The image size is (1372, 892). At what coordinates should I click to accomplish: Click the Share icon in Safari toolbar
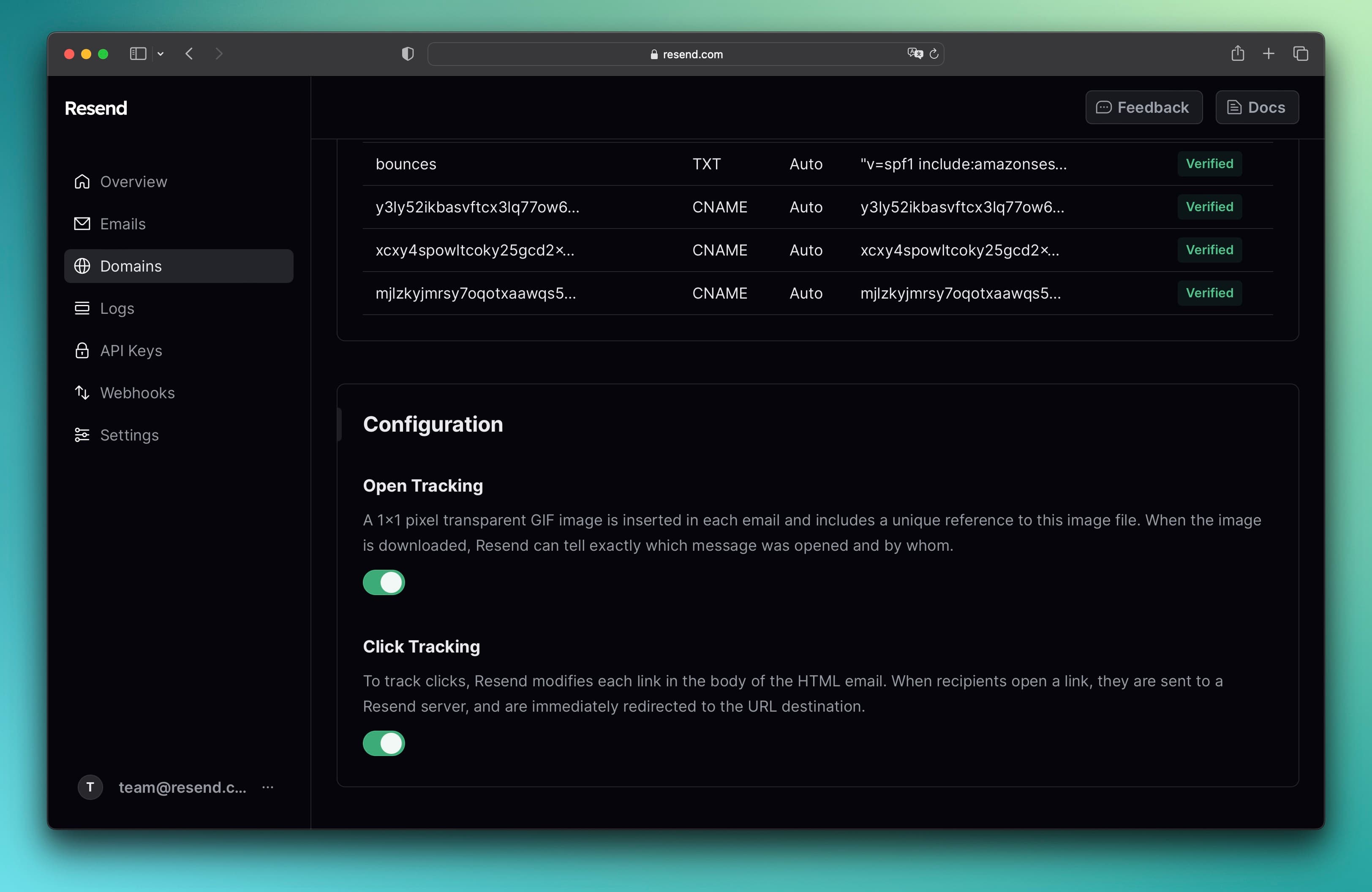(x=1237, y=54)
